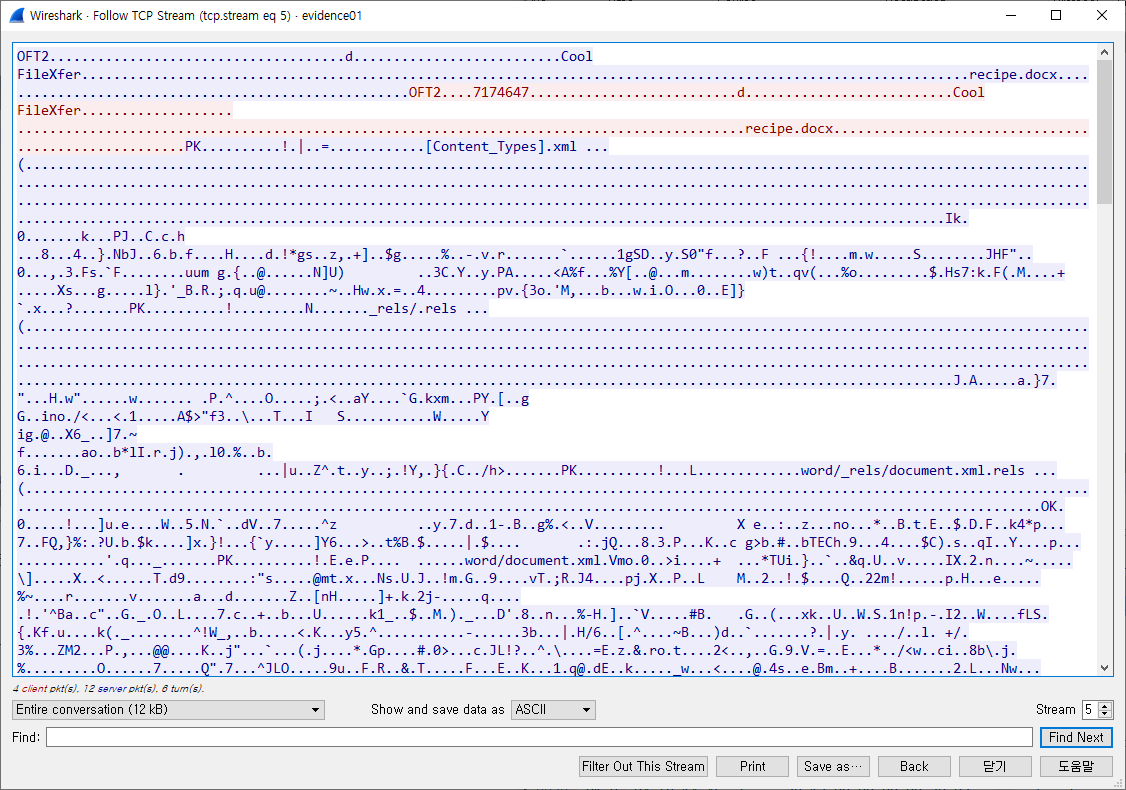The width and height of the screenshot is (1126, 790).
Task: Click the [Content_Types].xml text
Action: coord(501,147)
